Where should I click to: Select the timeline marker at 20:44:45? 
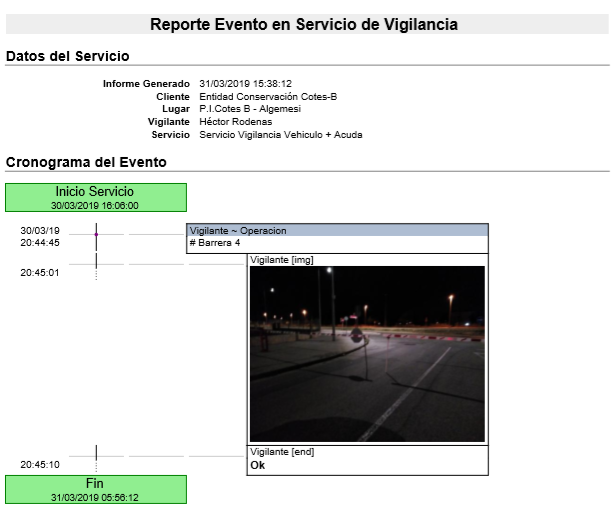point(96,236)
